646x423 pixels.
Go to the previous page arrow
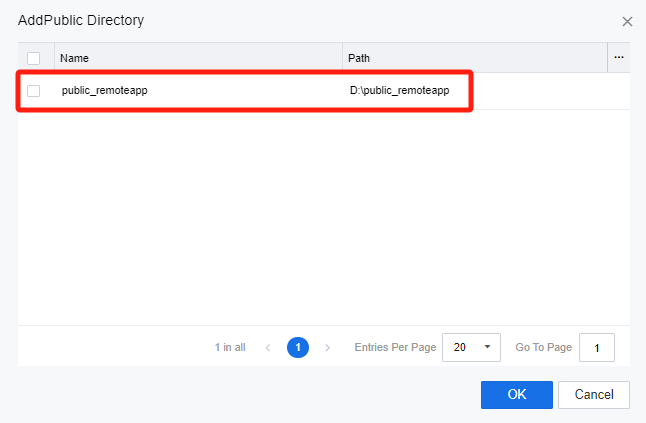pos(268,348)
